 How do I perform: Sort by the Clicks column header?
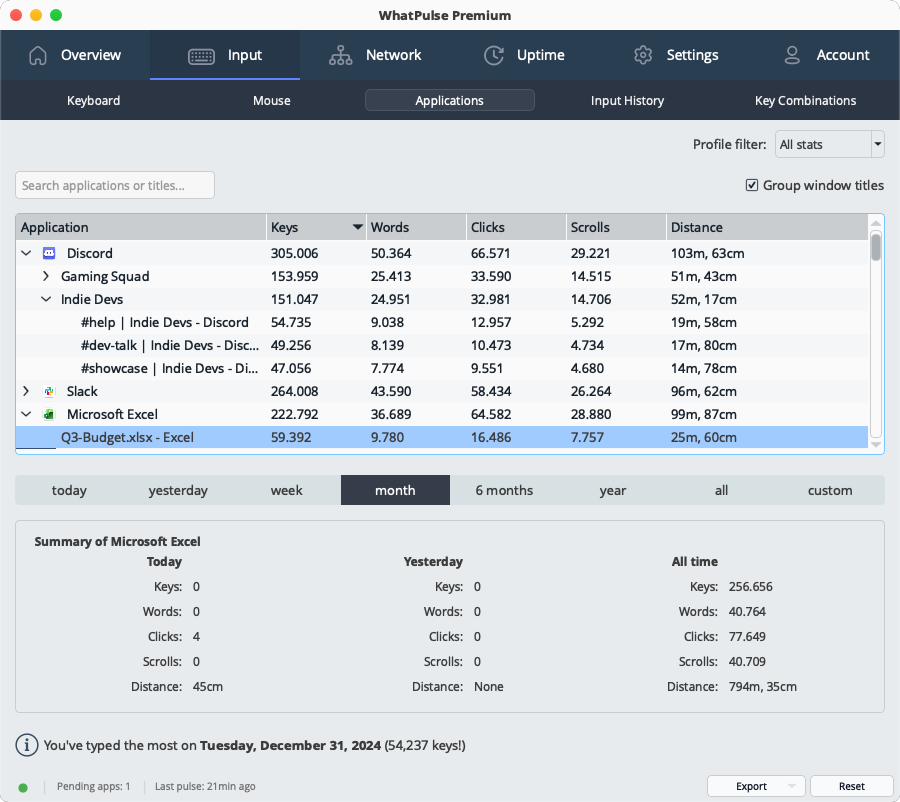pyautogui.click(x=516, y=227)
